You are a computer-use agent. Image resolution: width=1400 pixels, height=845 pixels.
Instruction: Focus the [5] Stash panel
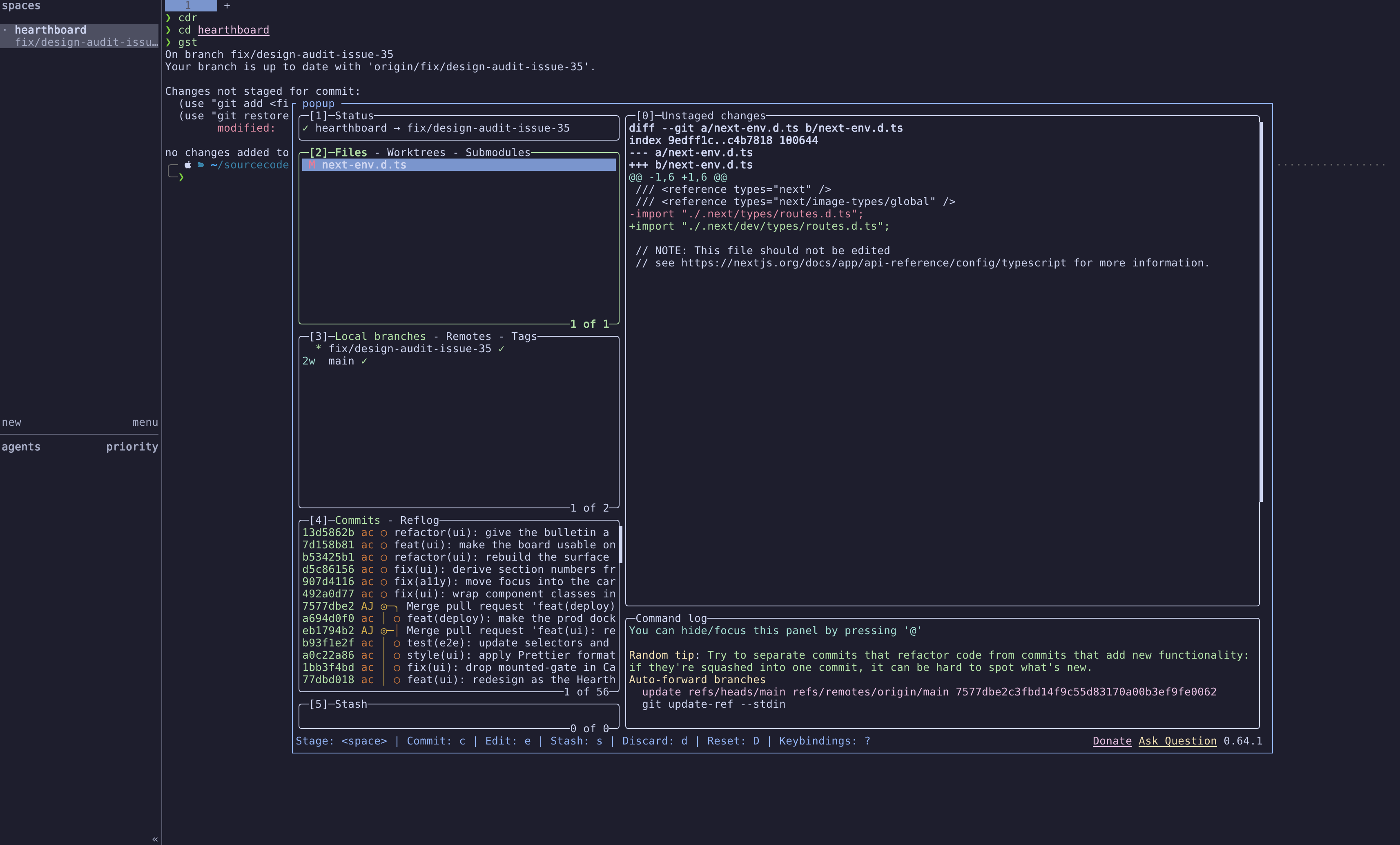point(338,704)
